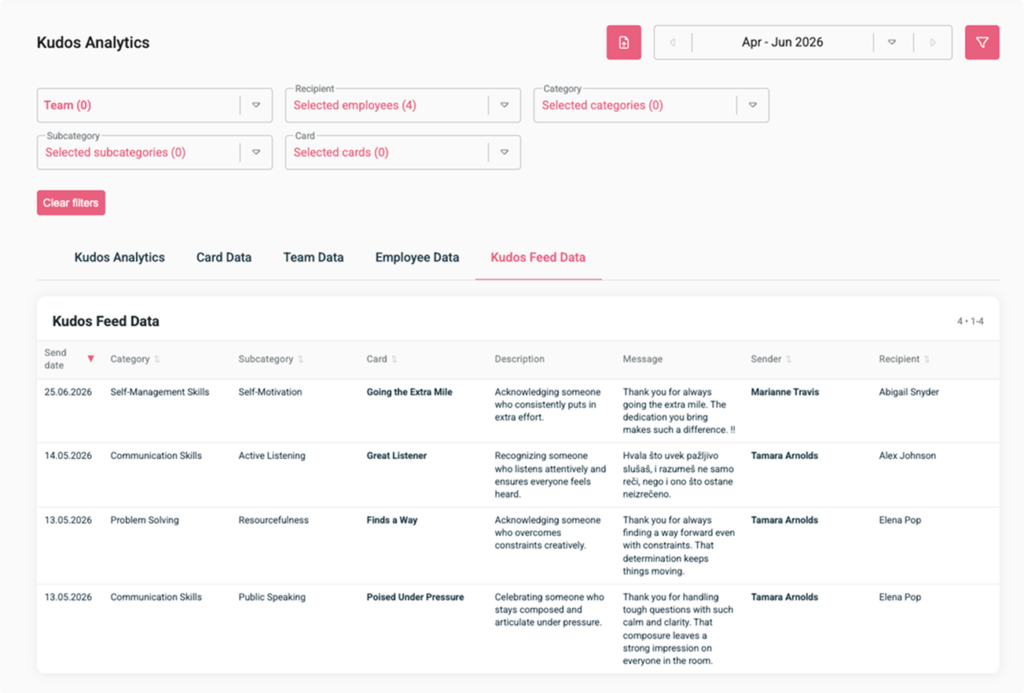Click the Problem Solving category cell
The height and width of the screenshot is (693, 1024).
(144, 520)
